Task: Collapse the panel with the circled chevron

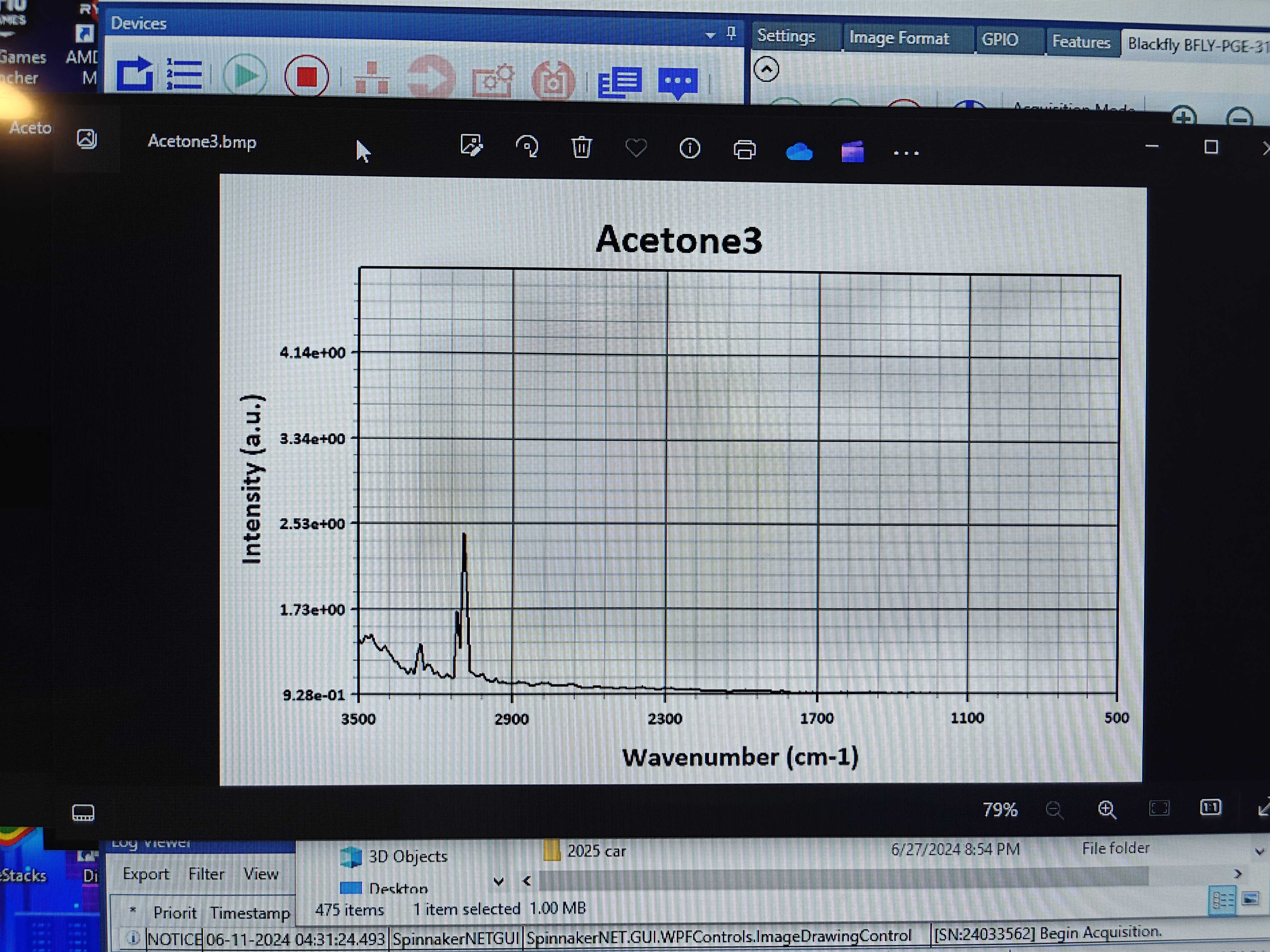Action: [766, 69]
